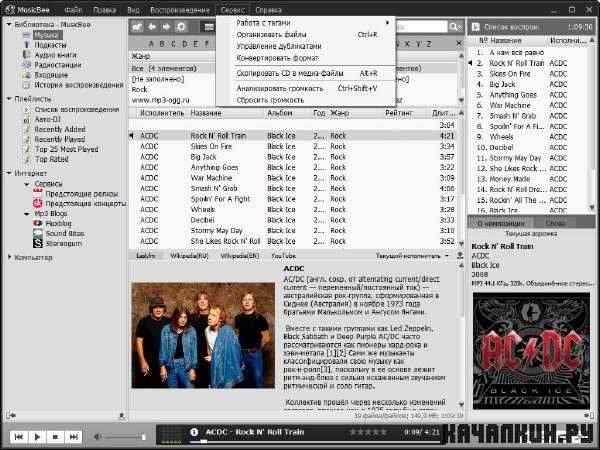Collapse the Интернет tree section
The height and width of the screenshot is (450, 600).
[x=9, y=173]
